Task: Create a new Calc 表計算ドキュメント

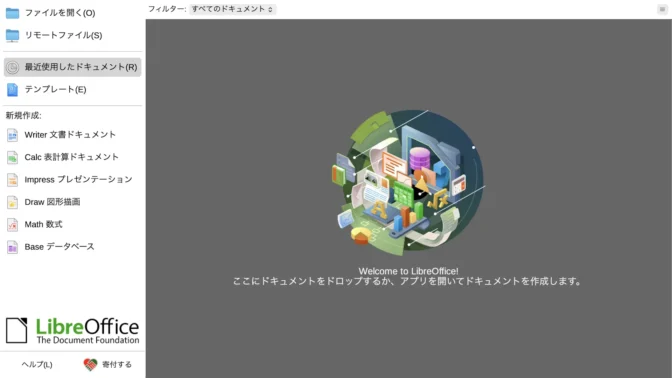Action: 72,157
